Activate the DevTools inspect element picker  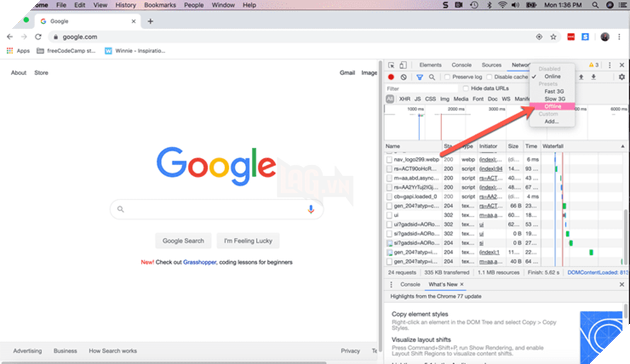click(391, 65)
